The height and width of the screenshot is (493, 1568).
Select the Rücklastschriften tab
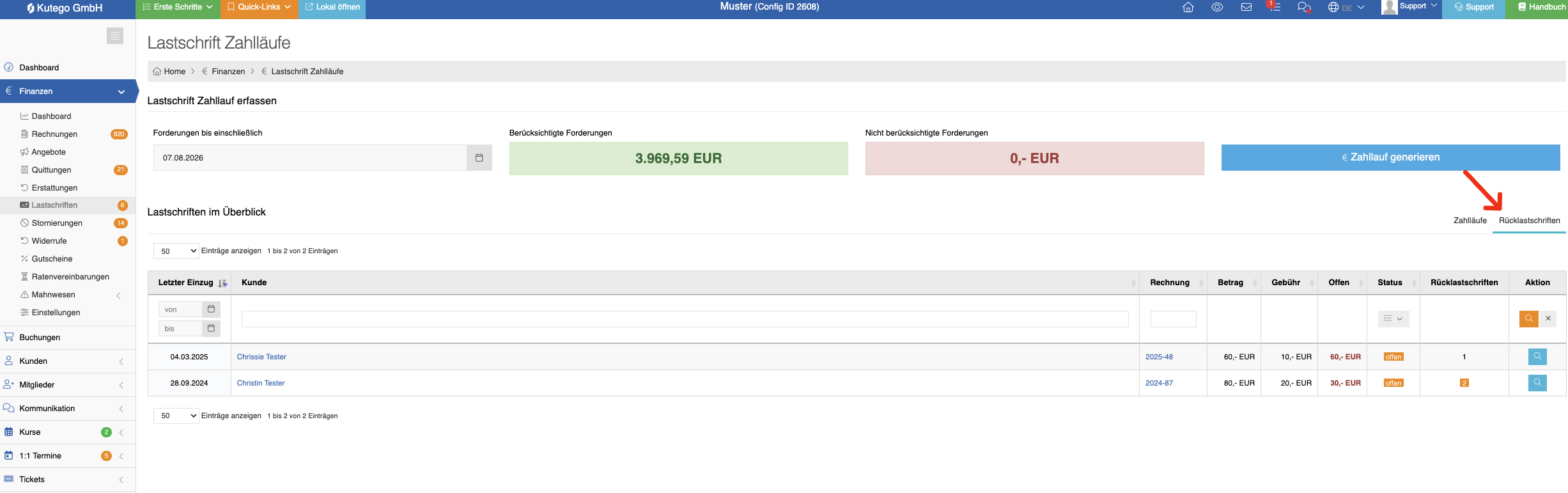[x=1529, y=221]
